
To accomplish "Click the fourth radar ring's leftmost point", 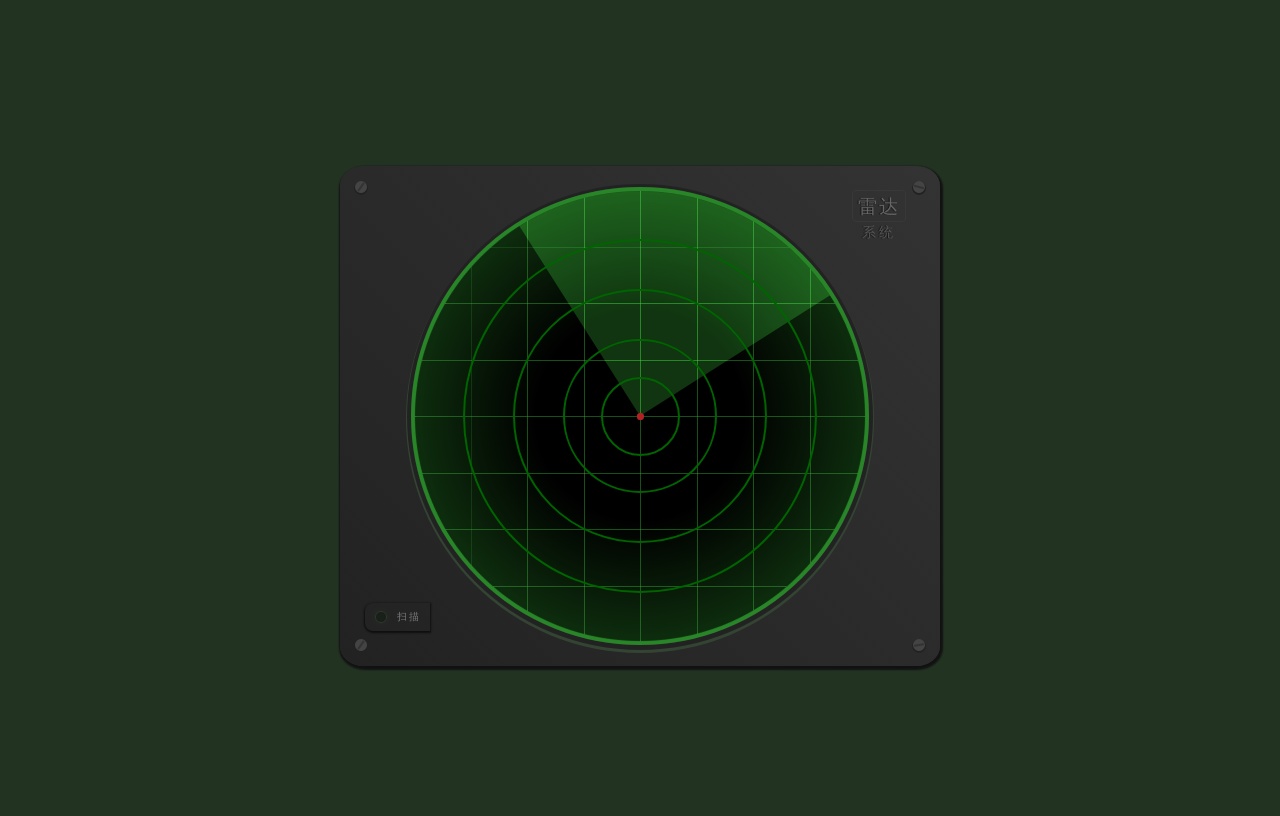I will click(x=464, y=416).
